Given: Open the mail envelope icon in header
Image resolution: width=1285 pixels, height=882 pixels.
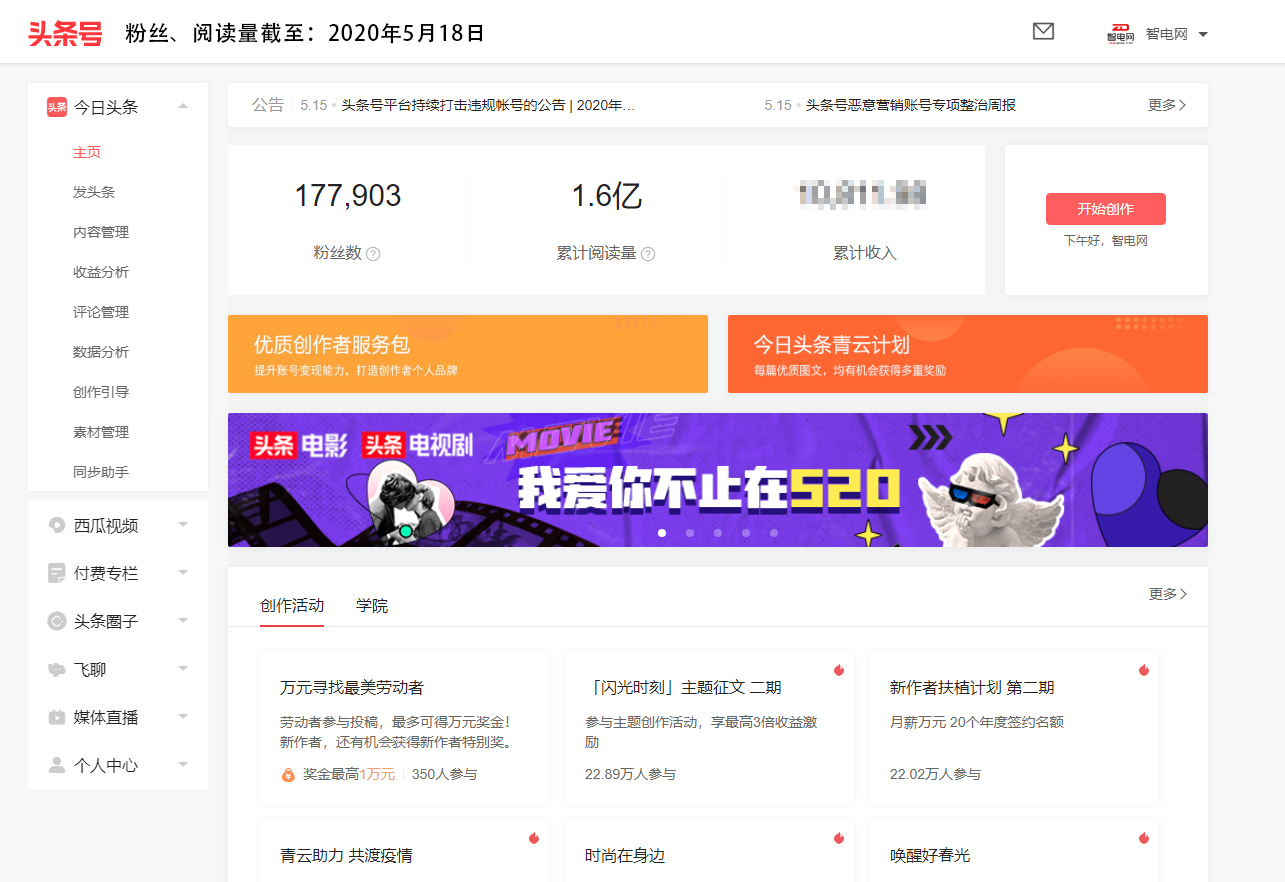Looking at the screenshot, I should [1043, 32].
